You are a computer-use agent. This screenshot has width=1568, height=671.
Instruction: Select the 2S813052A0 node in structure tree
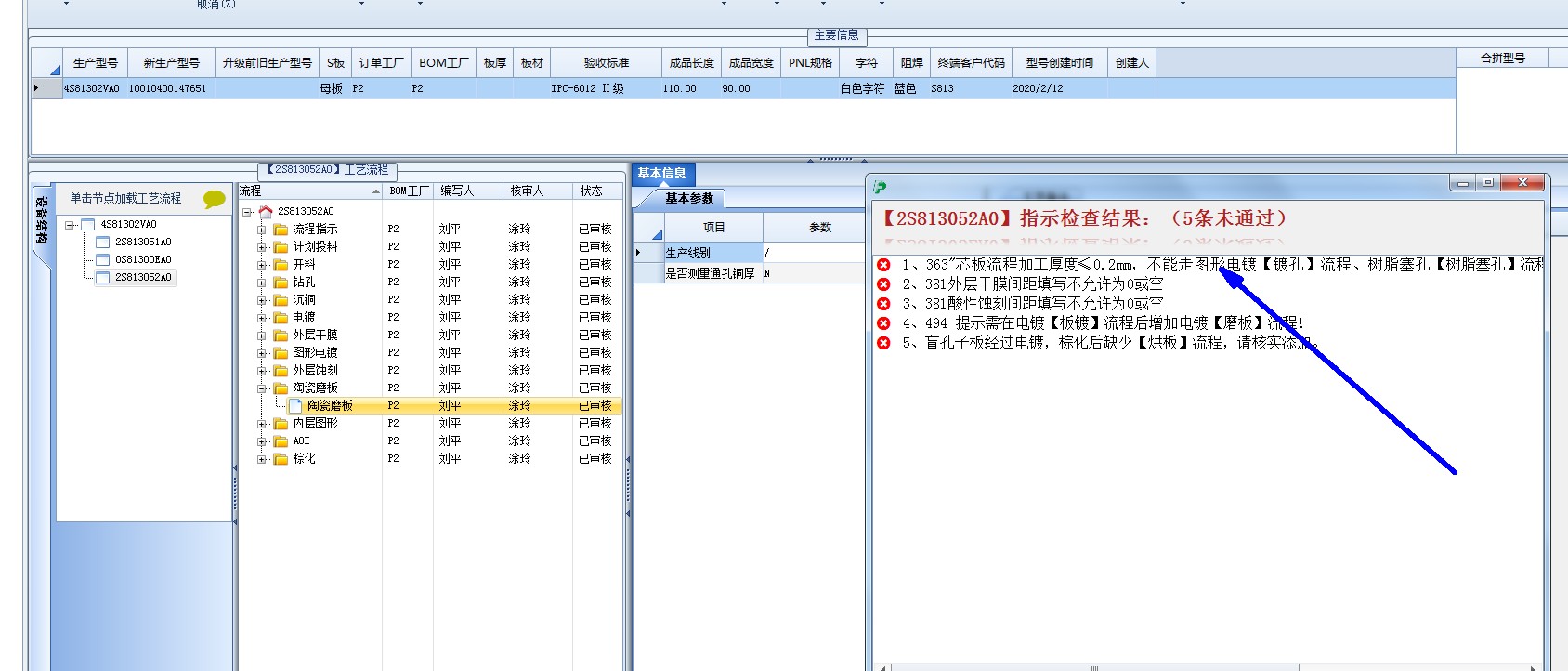tap(143, 278)
